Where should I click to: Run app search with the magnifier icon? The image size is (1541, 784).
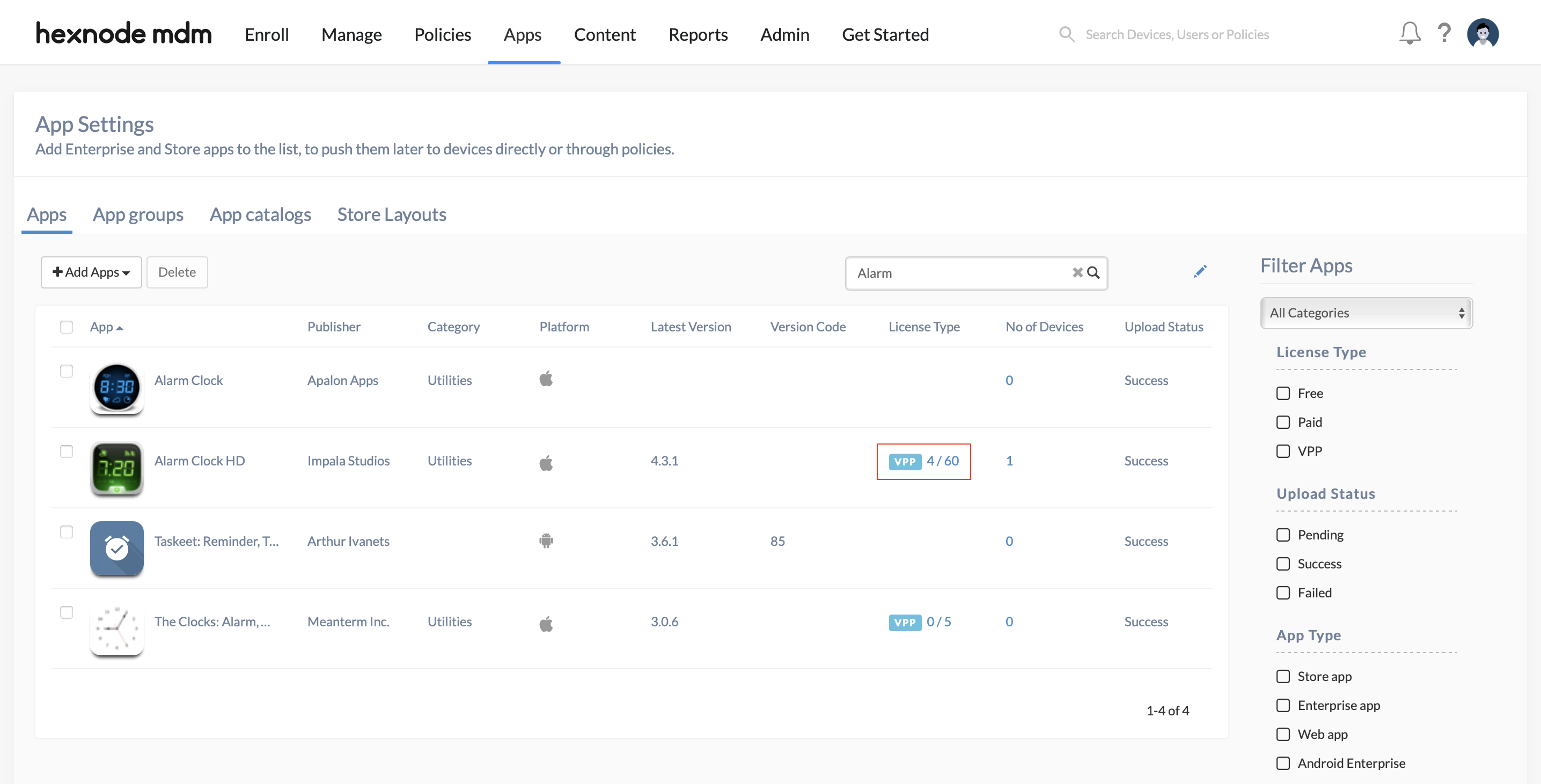click(x=1094, y=273)
